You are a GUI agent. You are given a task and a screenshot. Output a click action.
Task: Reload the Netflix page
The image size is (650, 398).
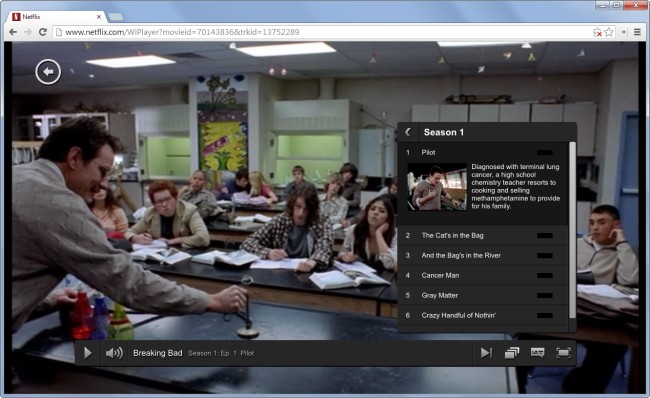point(42,32)
